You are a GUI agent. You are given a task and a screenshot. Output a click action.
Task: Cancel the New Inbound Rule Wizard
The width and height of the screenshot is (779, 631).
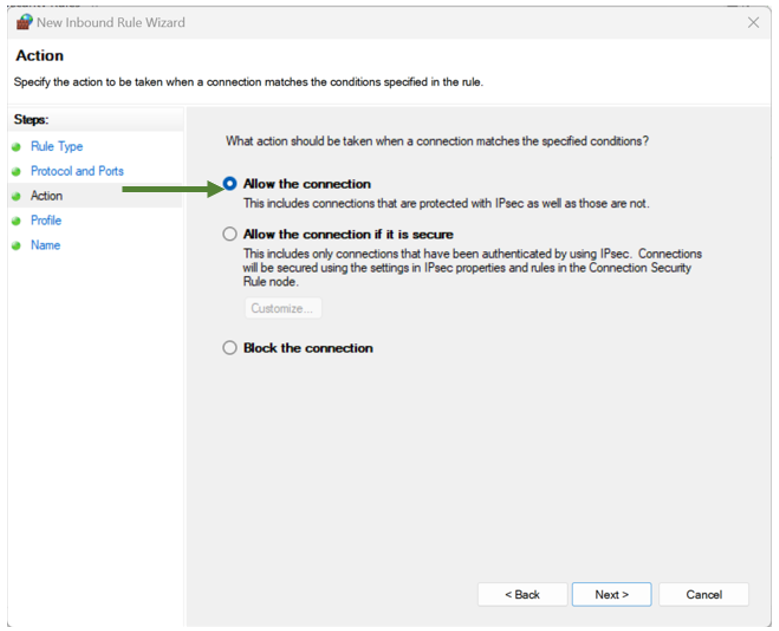point(703,594)
